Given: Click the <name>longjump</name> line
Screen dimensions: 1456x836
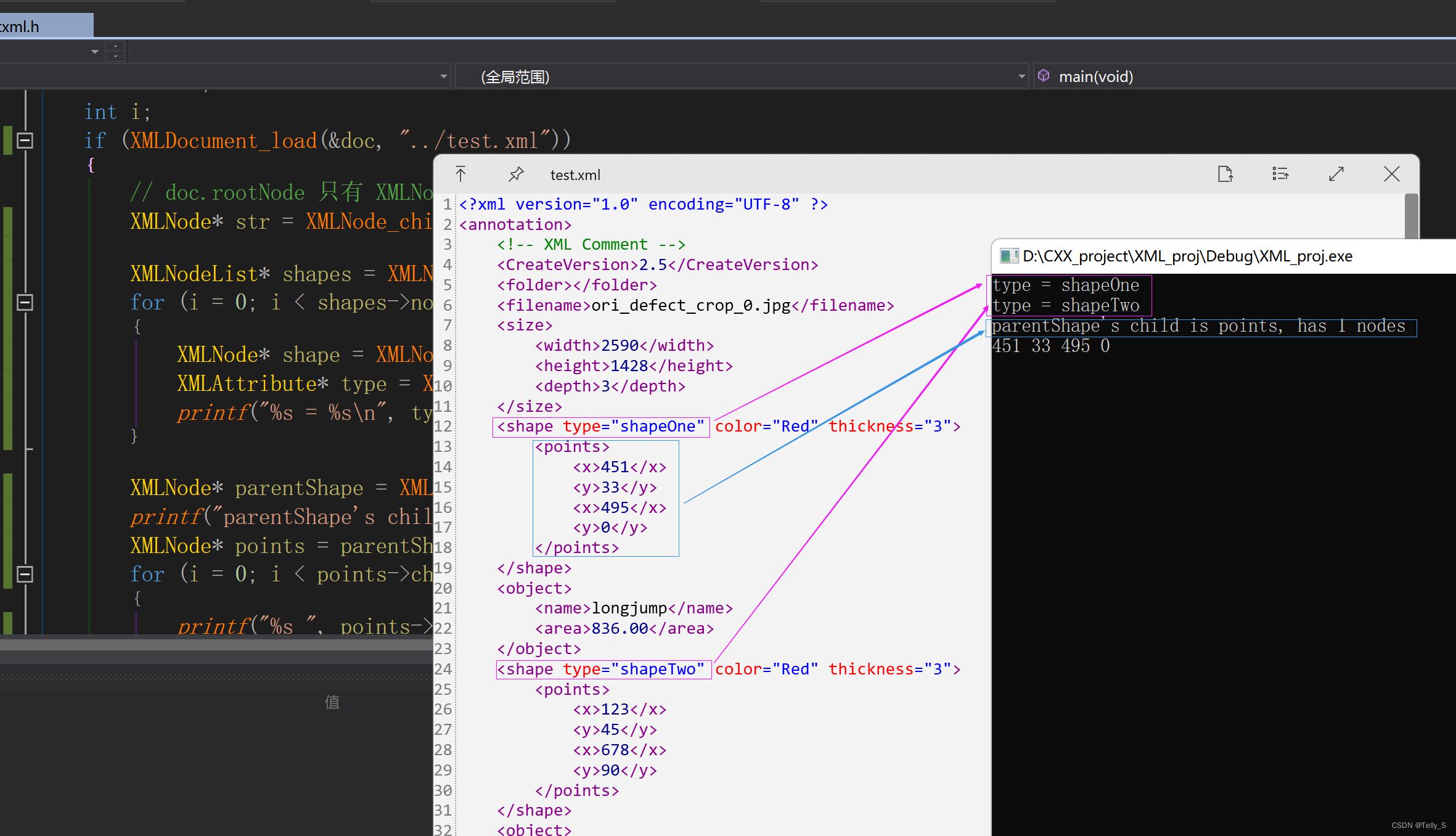Looking at the screenshot, I should [x=634, y=608].
